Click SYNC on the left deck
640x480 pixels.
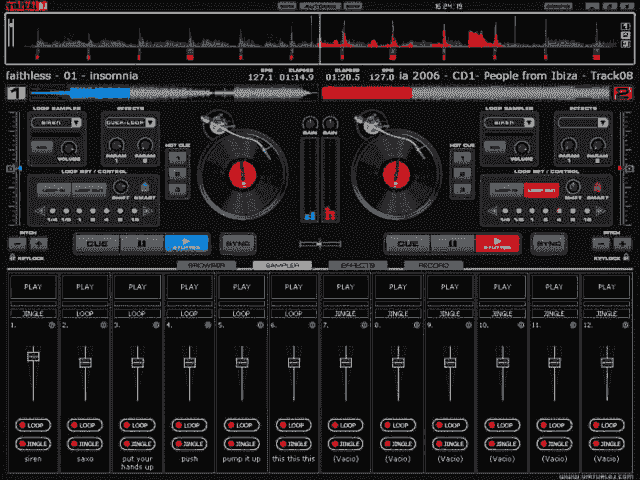point(238,244)
